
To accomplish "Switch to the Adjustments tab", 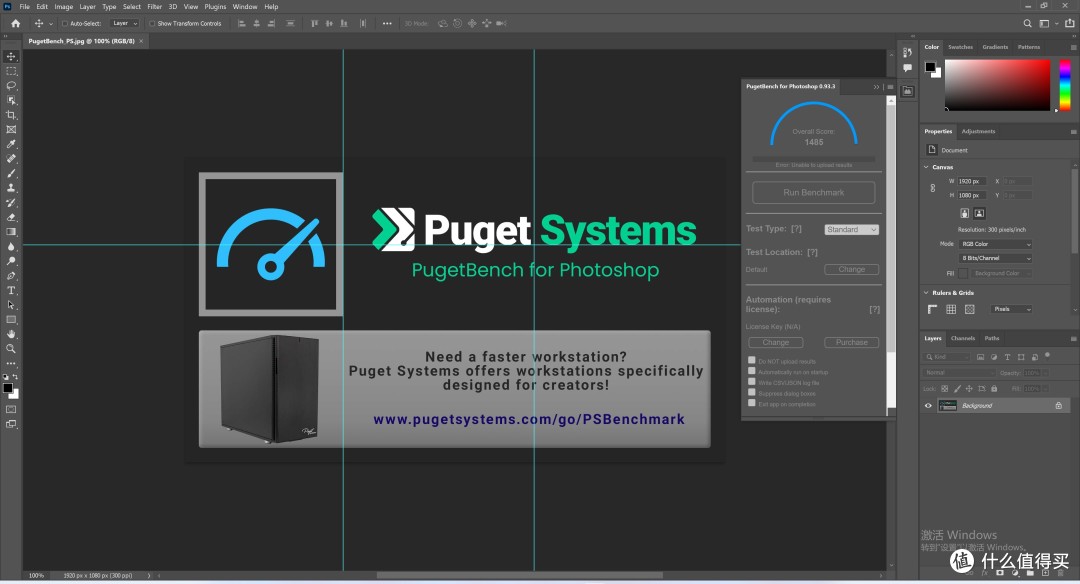I will (978, 131).
